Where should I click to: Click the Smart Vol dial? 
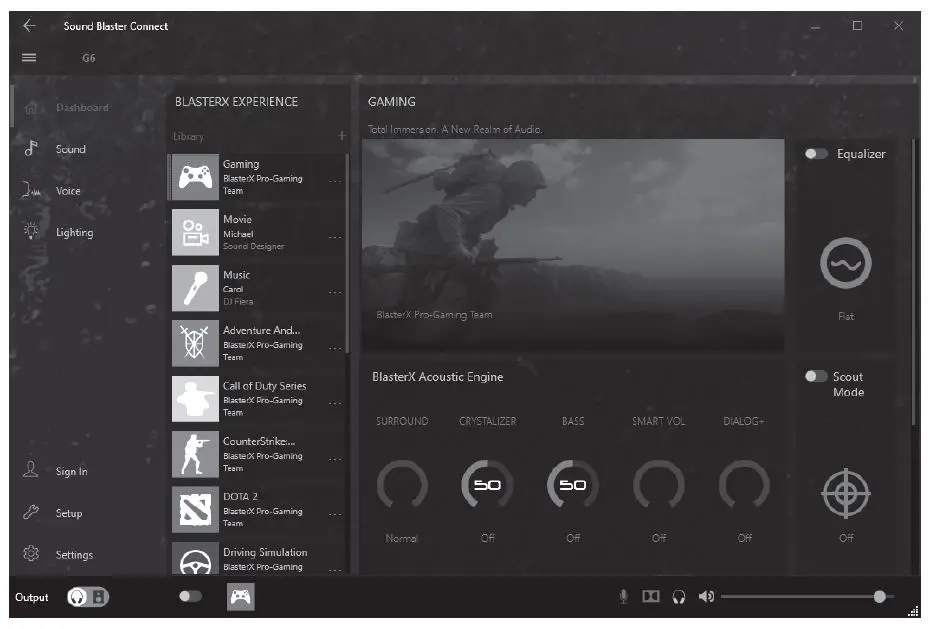659,485
